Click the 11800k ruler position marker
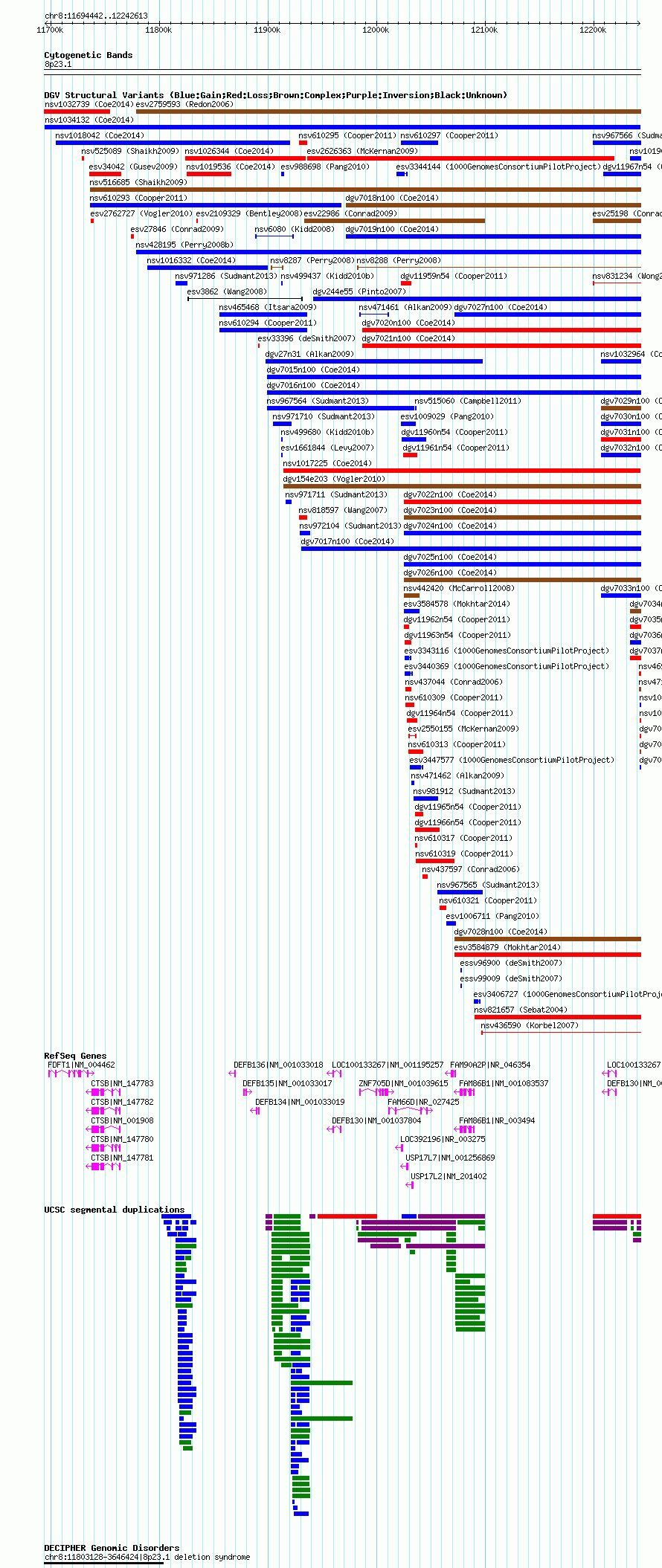The image size is (662, 1568). [158, 30]
